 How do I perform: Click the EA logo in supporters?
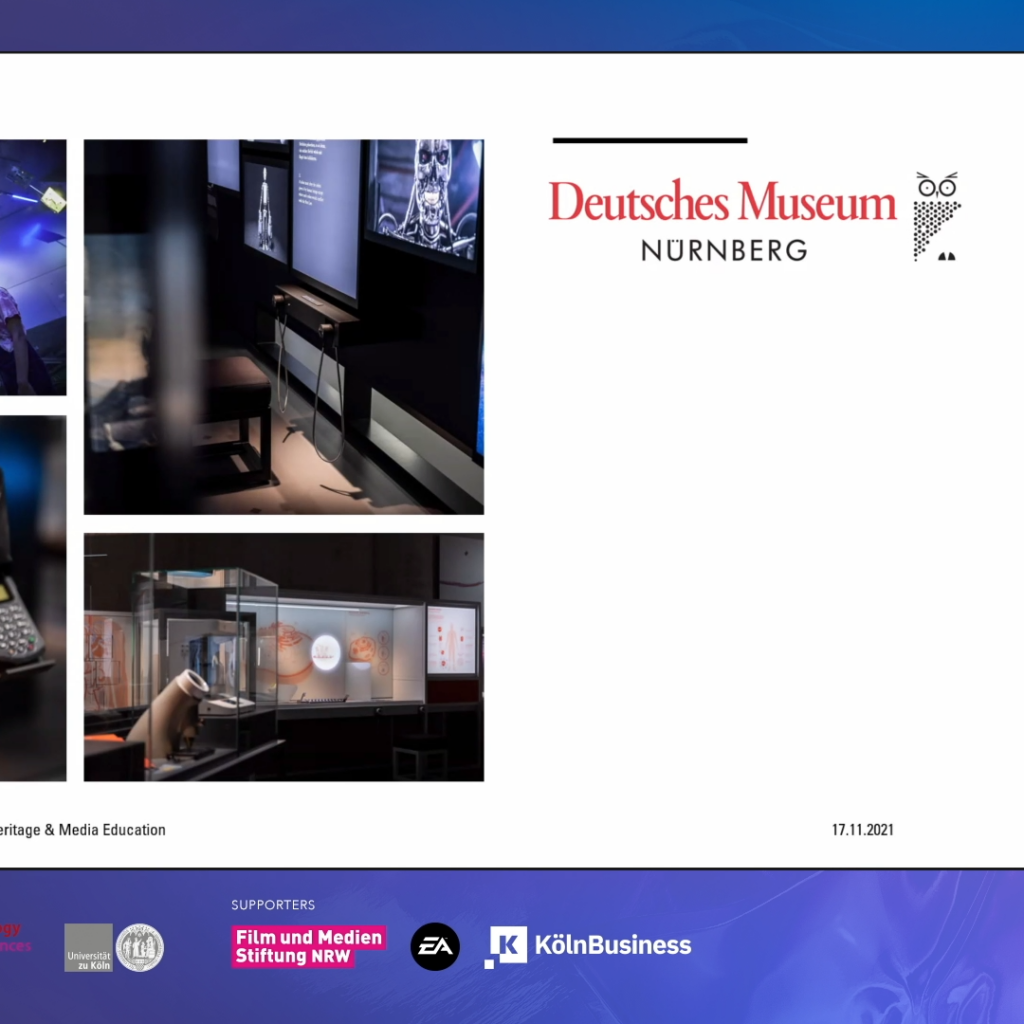point(435,946)
